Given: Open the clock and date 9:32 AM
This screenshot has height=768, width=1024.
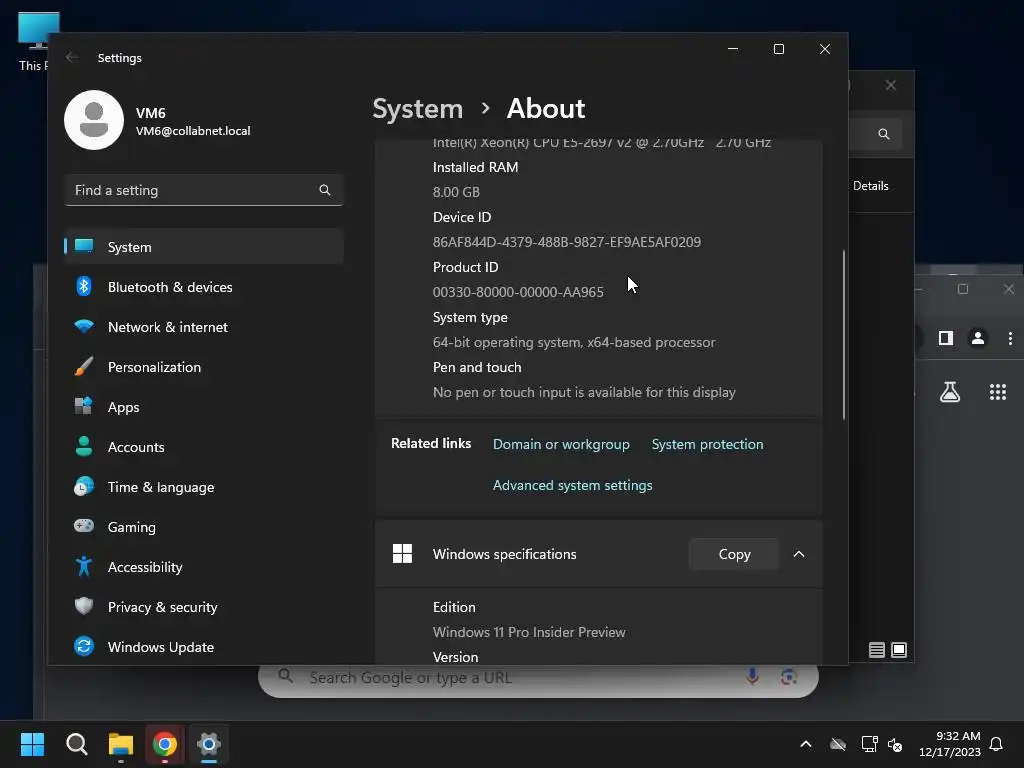Looking at the screenshot, I should [x=950, y=744].
